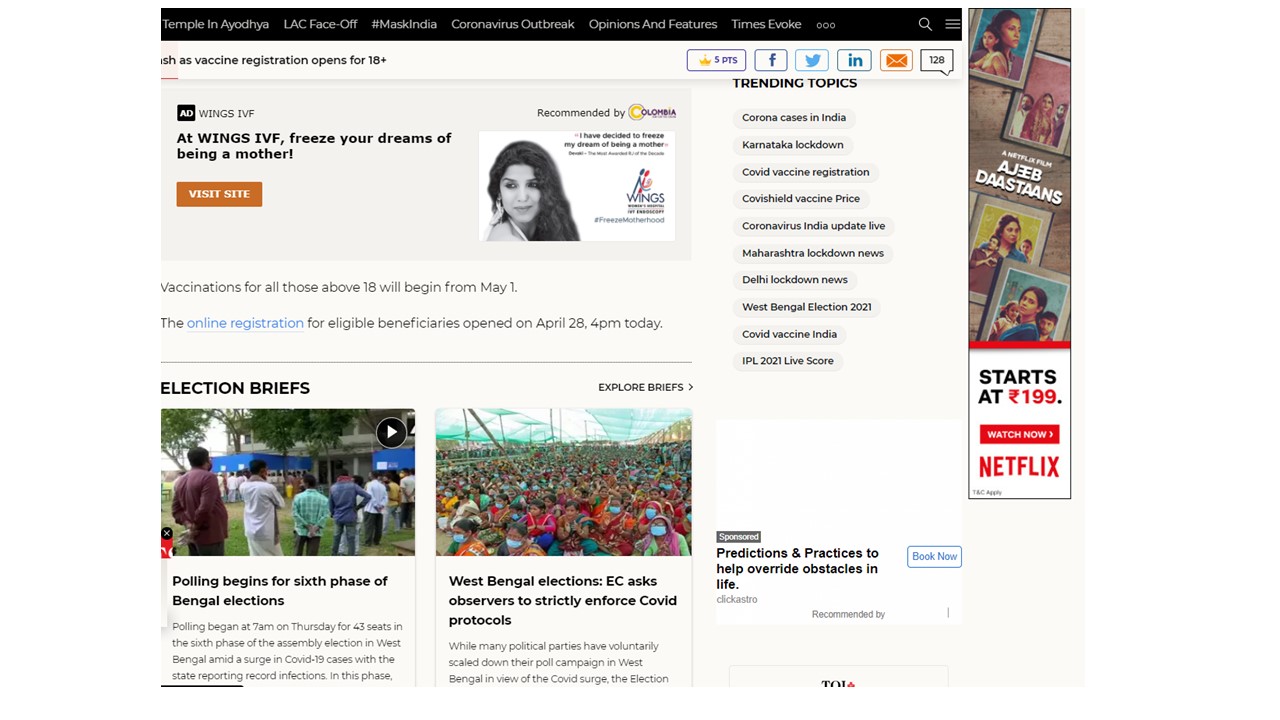Select Covid vaccine India topic

(790, 334)
